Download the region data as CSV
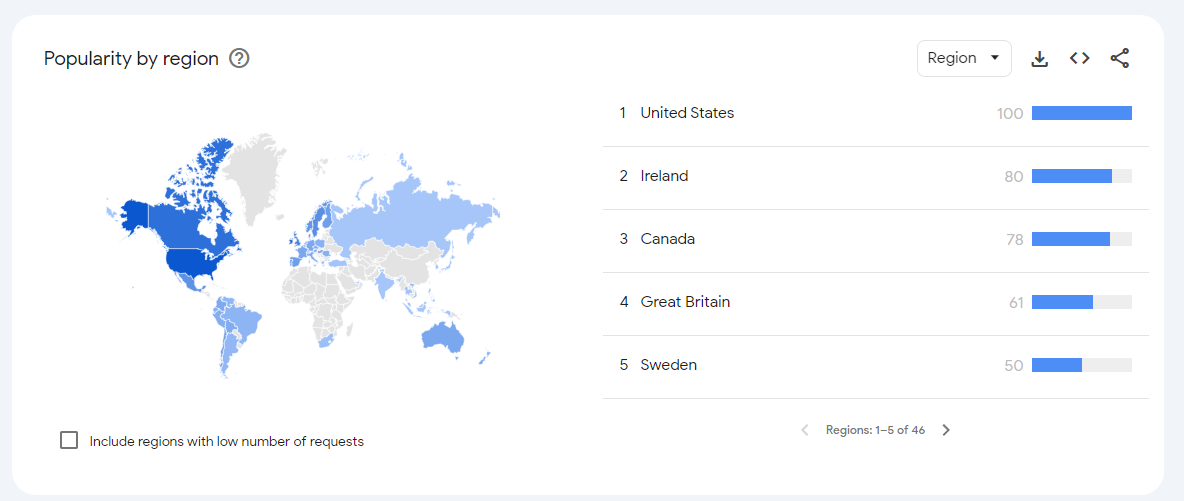The width and height of the screenshot is (1184, 501). (1040, 59)
